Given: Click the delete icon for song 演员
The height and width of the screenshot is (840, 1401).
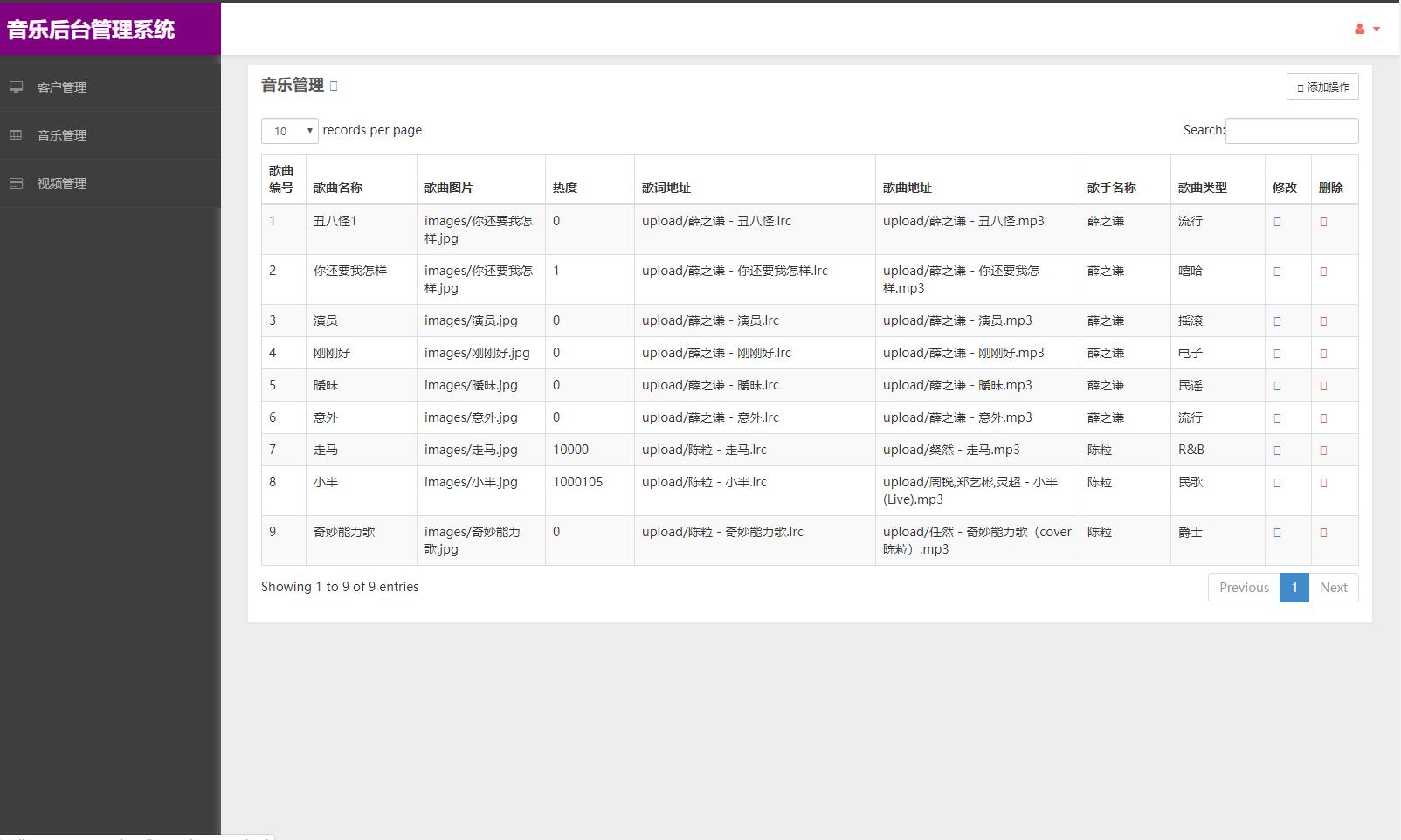Looking at the screenshot, I should [1323, 321].
